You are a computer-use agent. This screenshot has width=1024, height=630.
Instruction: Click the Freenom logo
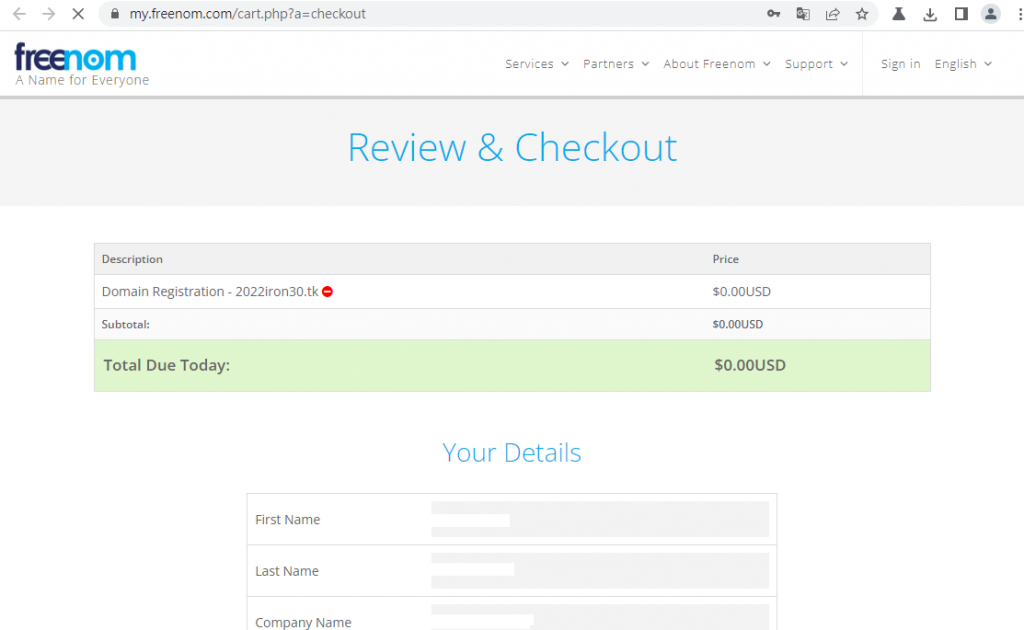click(x=75, y=57)
